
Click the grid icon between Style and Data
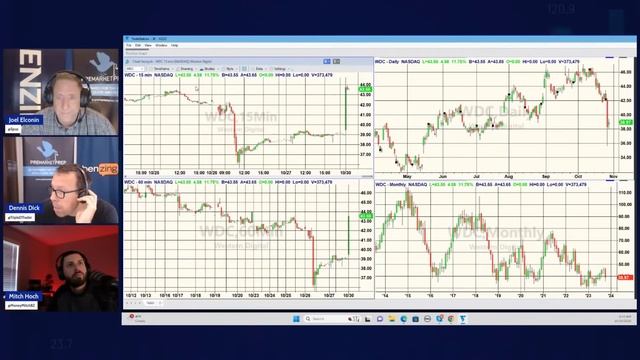coord(244,69)
